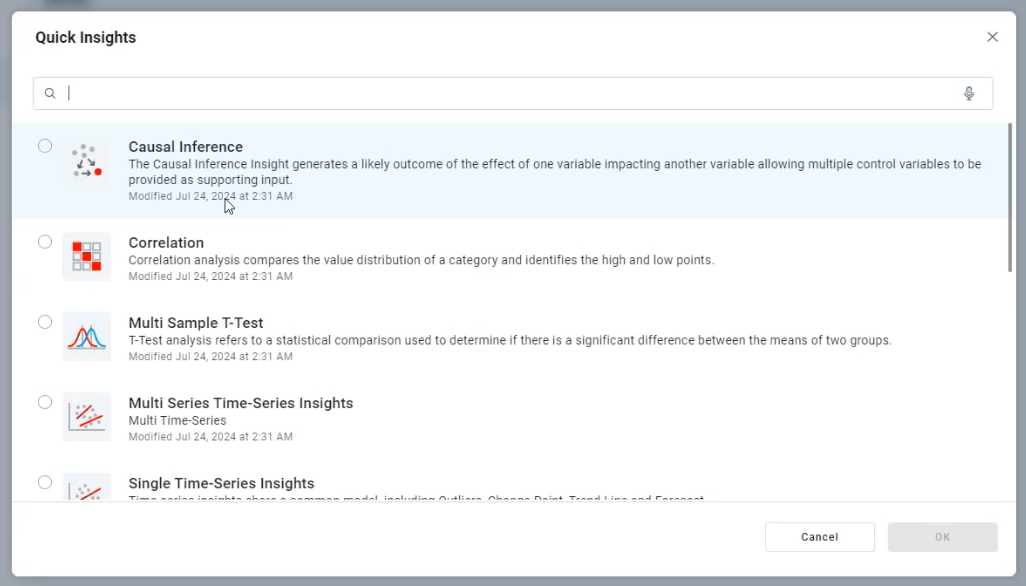Click the Causal Inference graph icon
The height and width of the screenshot is (586, 1026).
point(86,161)
